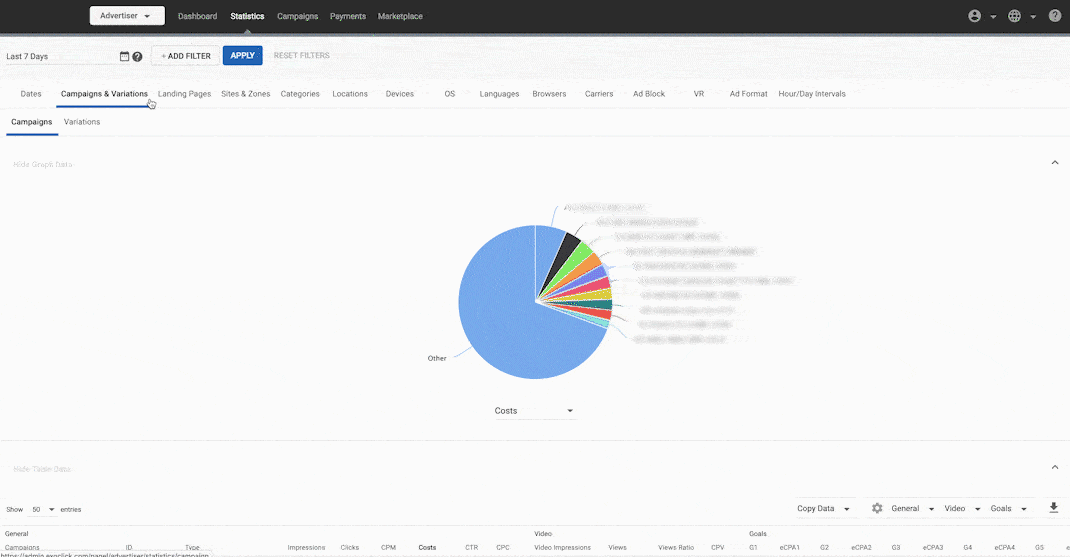Click the top-right help question mark icon
The width and height of the screenshot is (1070, 557).
pyautogui.click(x=1054, y=16)
